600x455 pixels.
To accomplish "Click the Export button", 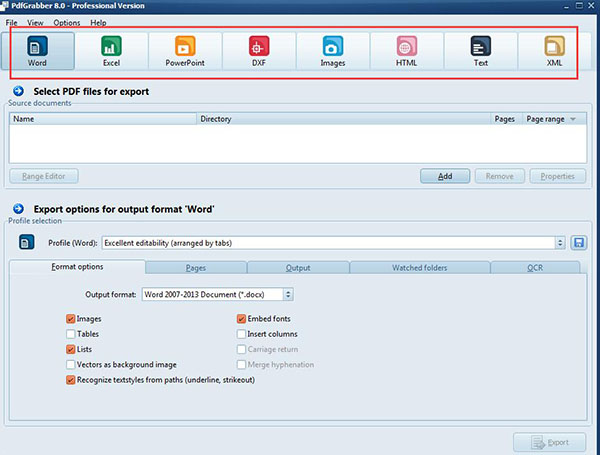I will (549, 442).
